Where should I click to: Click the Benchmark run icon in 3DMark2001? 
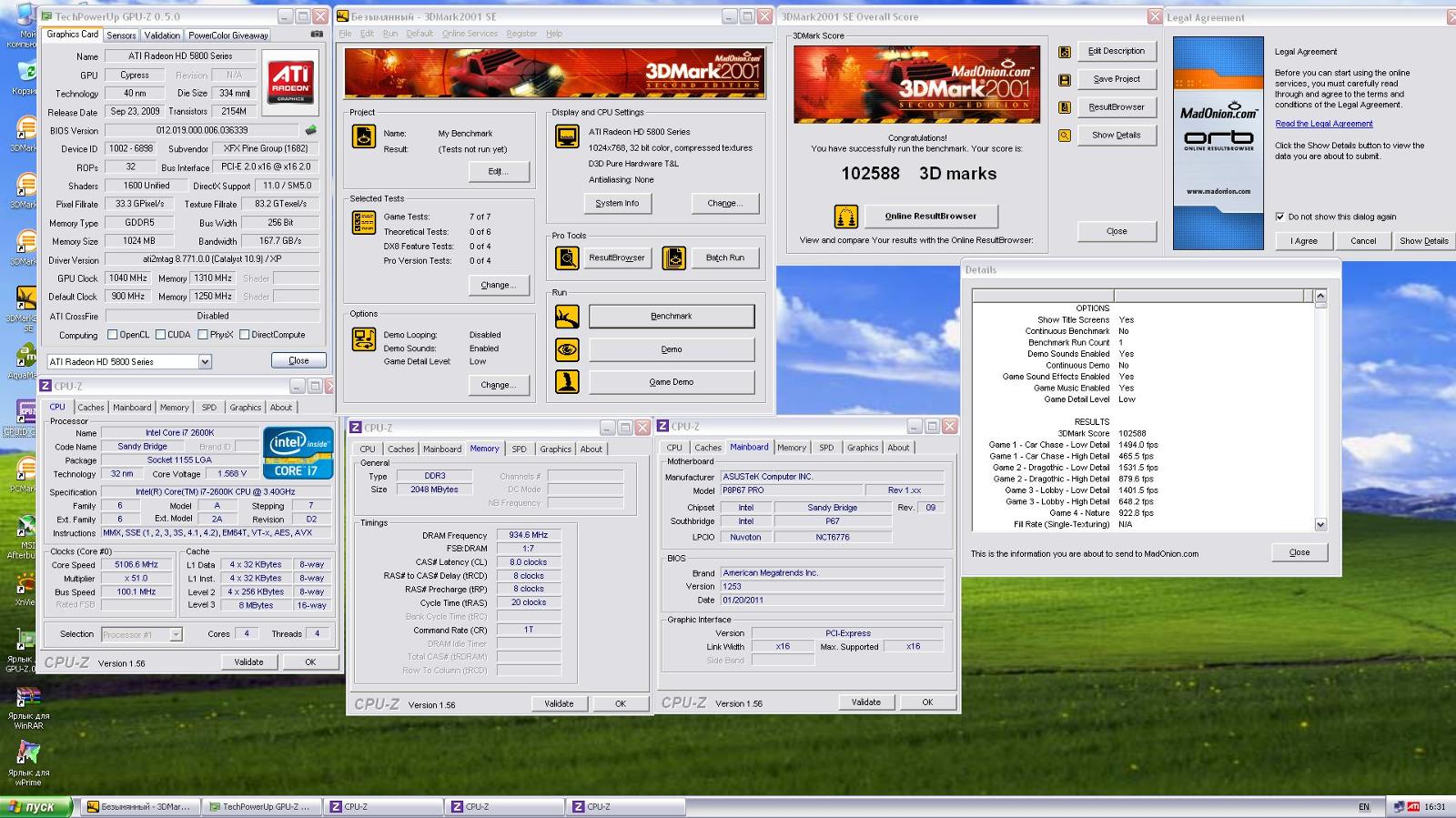pos(567,316)
